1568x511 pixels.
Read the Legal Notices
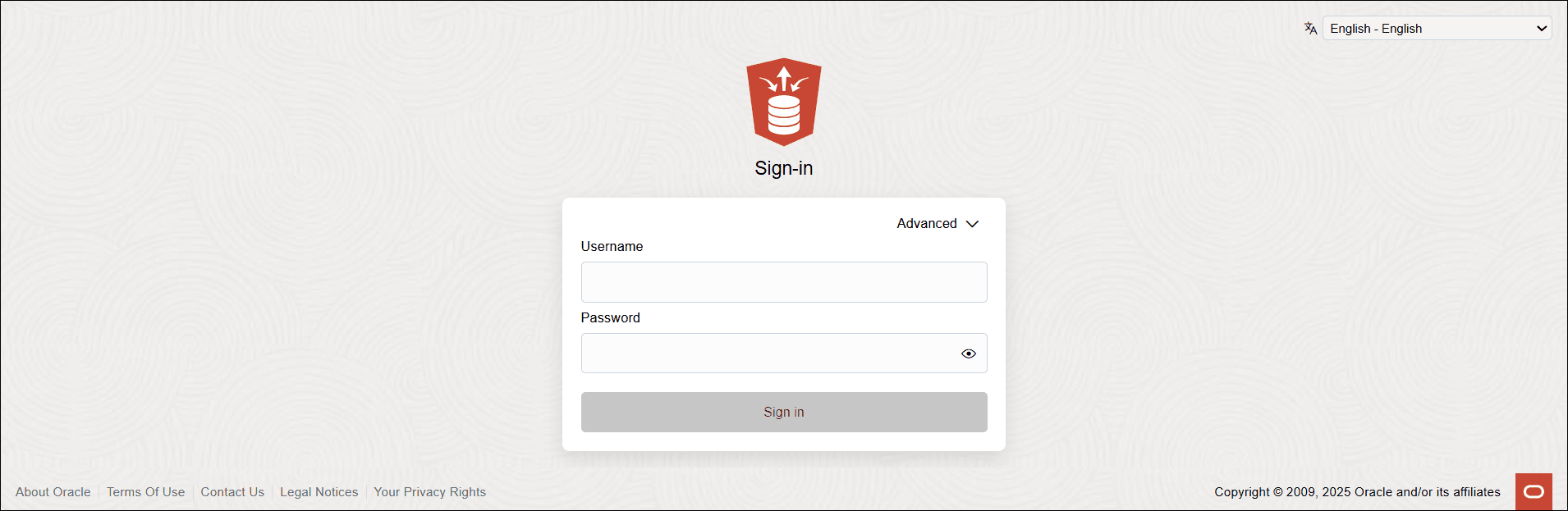[319, 491]
